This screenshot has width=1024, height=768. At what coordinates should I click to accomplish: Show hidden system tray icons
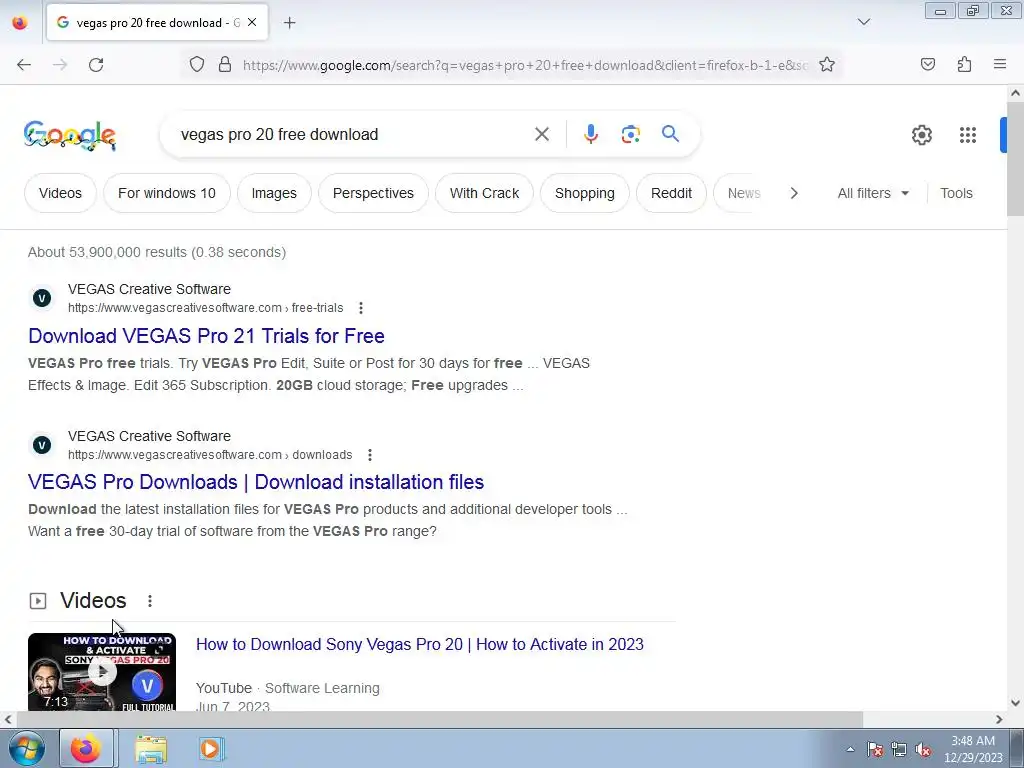click(x=850, y=749)
